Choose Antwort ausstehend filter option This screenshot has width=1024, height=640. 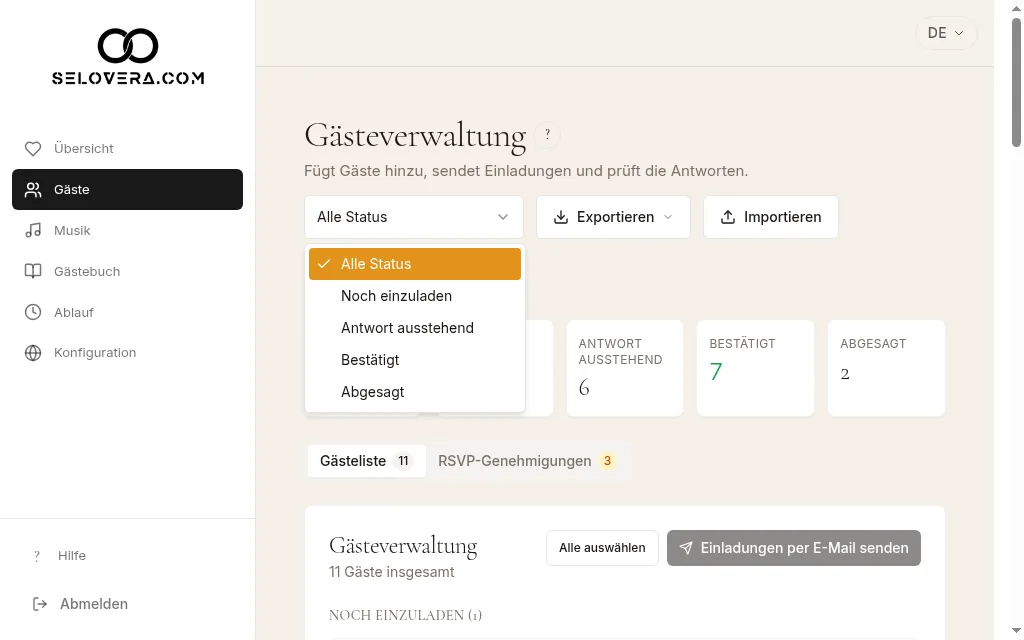(x=415, y=328)
